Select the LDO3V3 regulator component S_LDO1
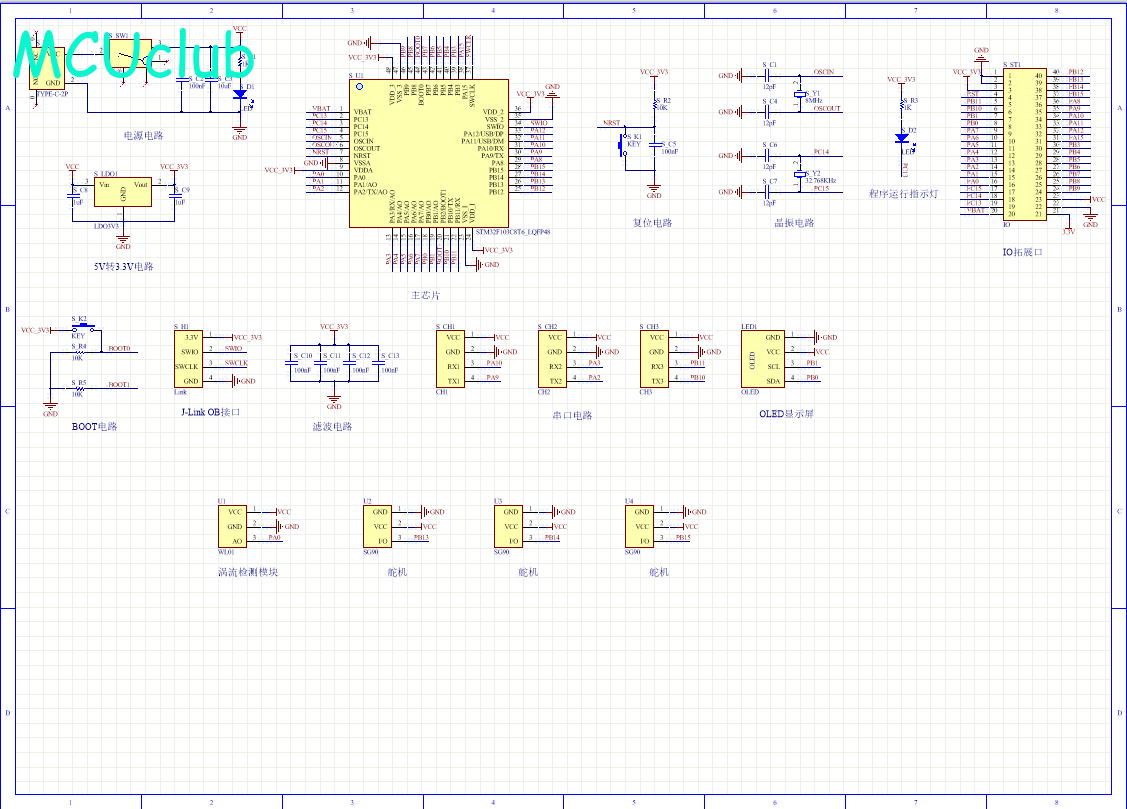This screenshot has height=809, width=1127. 123,193
